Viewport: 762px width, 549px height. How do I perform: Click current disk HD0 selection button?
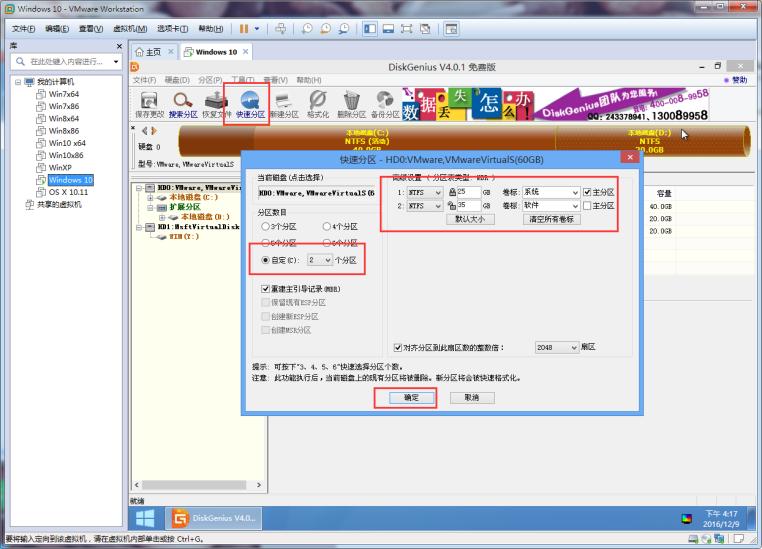coord(316,193)
